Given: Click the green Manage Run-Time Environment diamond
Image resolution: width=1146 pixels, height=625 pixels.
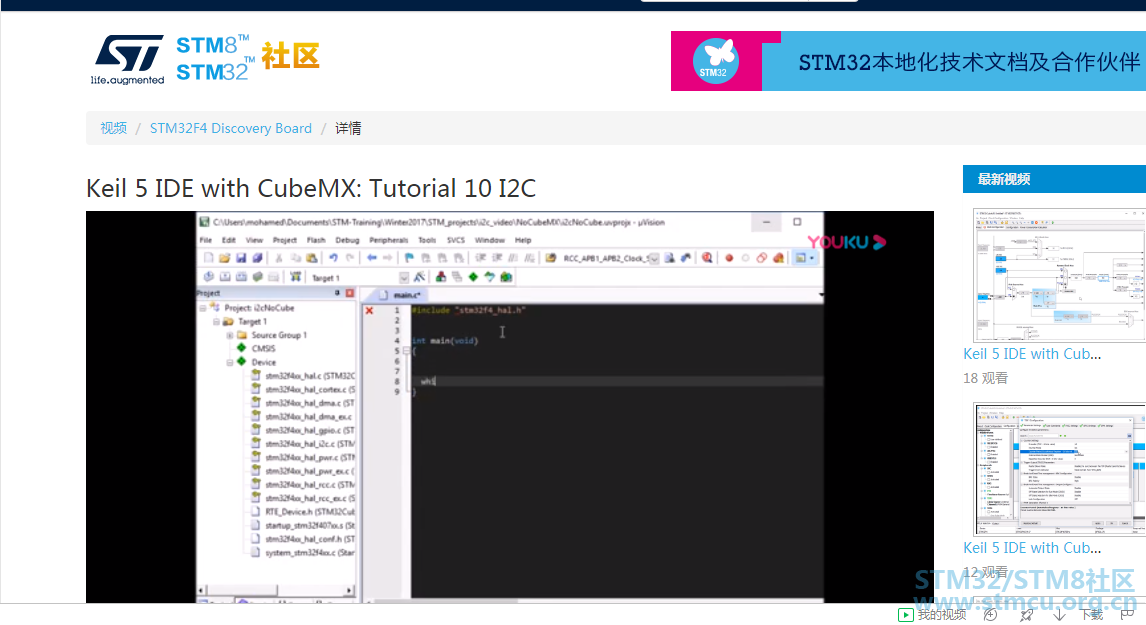Looking at the screenshot, I should [x=473, y=277].
